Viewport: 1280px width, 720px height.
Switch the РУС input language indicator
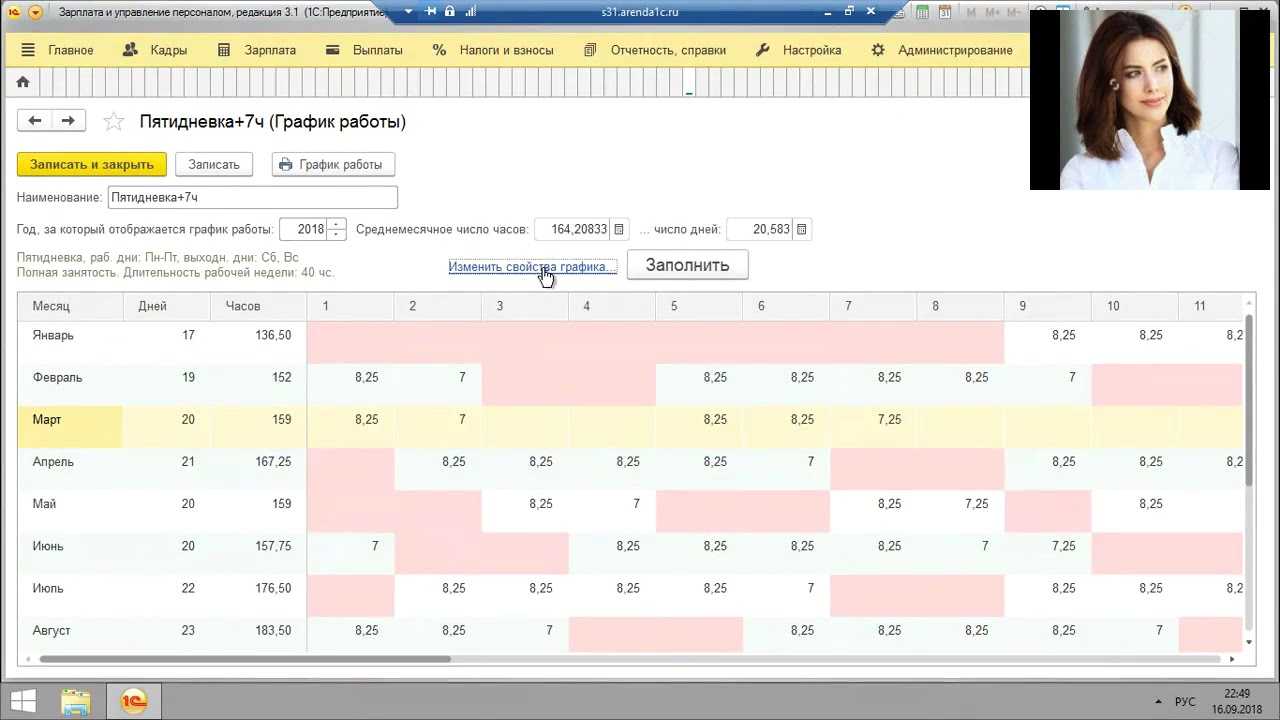click(1184, 702)
